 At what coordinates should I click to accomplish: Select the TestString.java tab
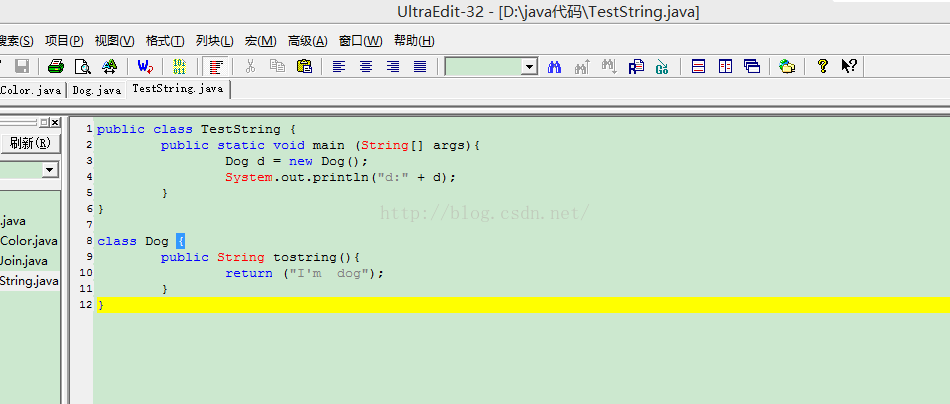(x=178, y=88)
